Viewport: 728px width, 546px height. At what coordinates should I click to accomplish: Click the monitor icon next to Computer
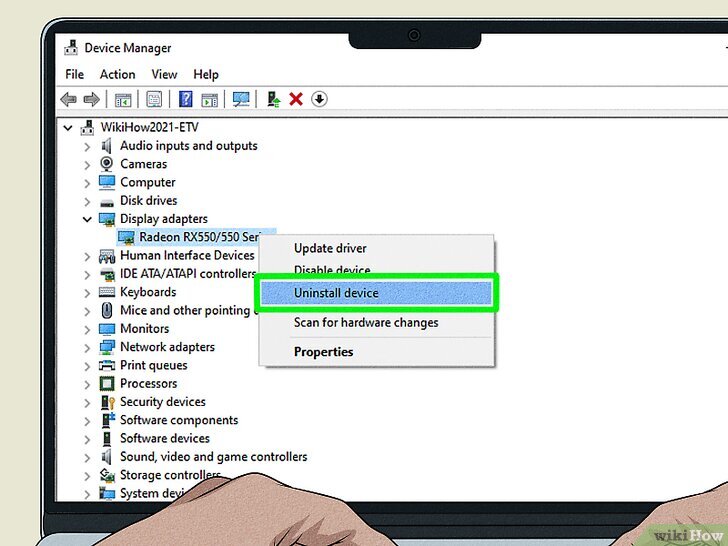[107, 182]
